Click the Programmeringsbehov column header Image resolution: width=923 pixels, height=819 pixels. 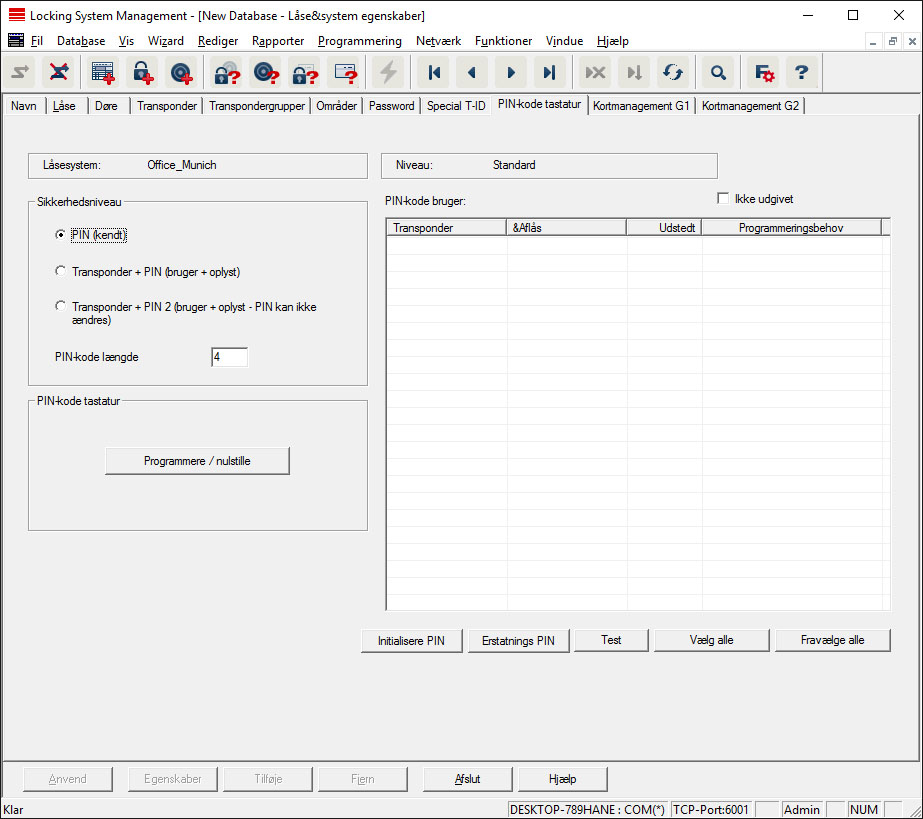[x=790, y=228]
